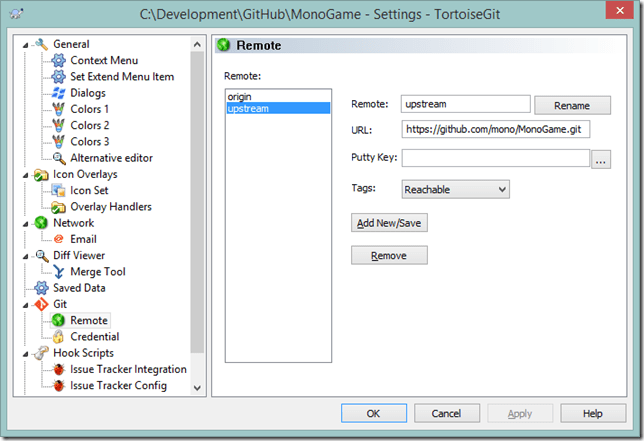Image resolution: width=644 pixels, height=441 pixels.
Task: Click the Overlay Handlers folder icon
Action: click(x=59, y=207)
